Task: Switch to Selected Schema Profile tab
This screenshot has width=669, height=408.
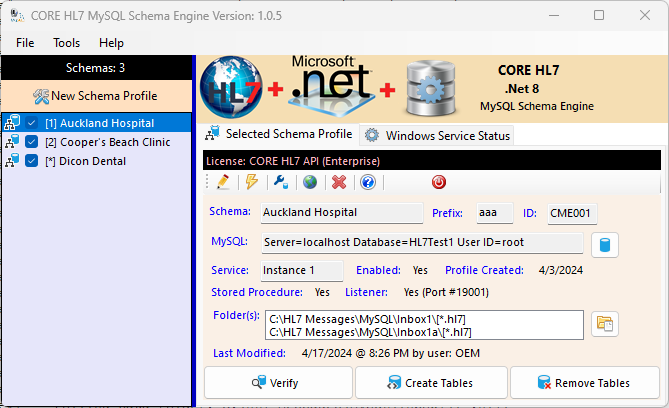Action: click(278, 134)
